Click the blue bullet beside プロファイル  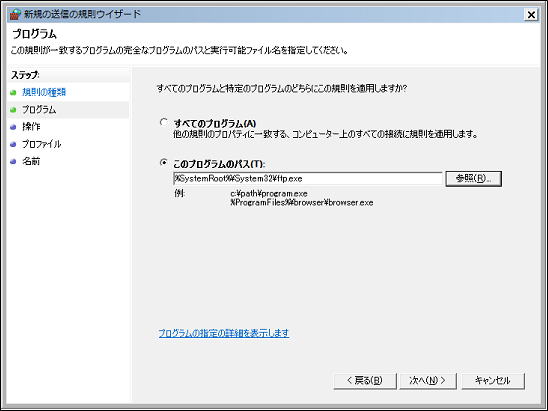[x=13, y=144]
